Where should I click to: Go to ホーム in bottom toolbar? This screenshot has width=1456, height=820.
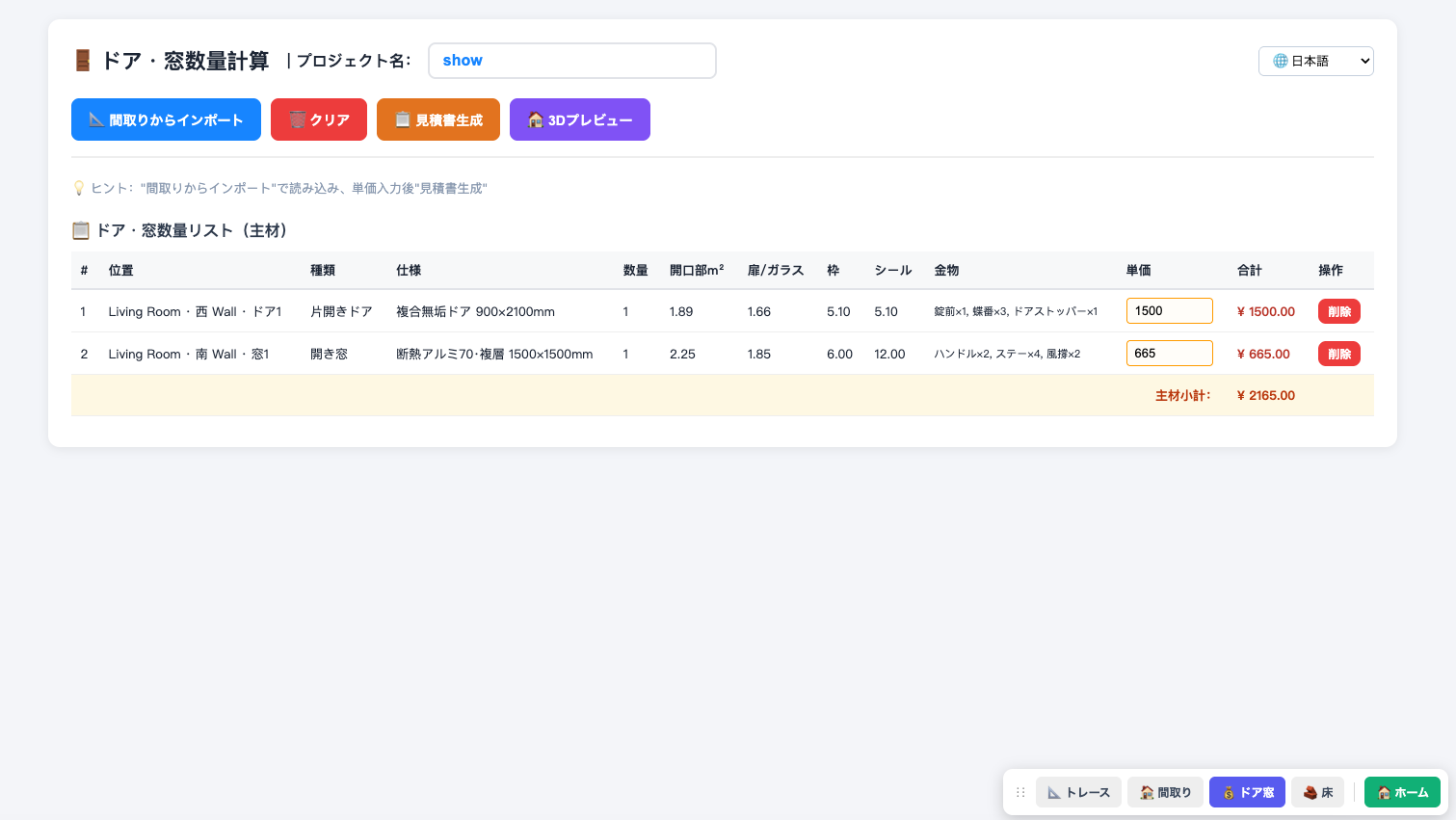coord(1402,792)
